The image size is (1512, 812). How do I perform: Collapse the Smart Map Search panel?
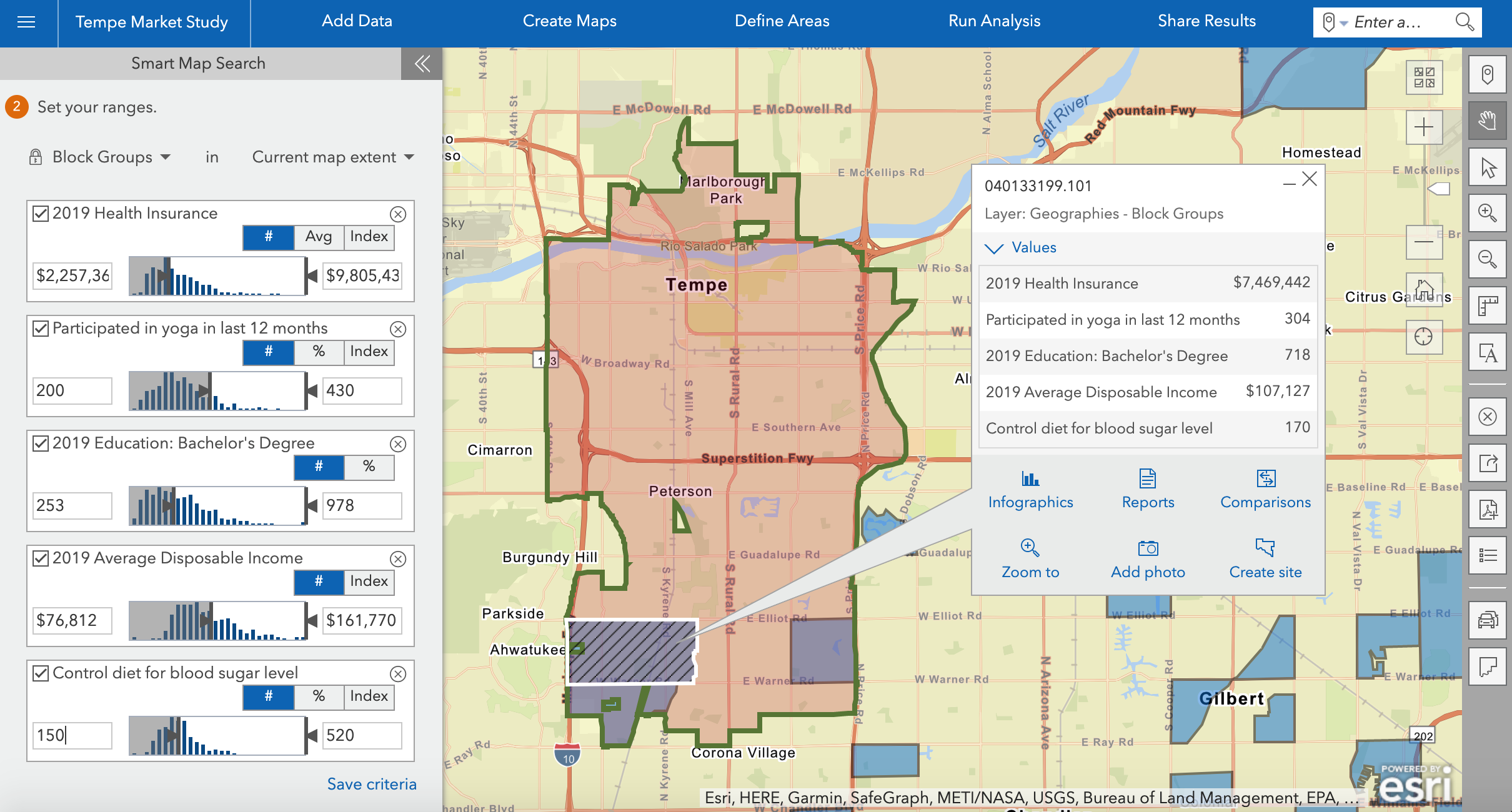(x=422, y=63)
